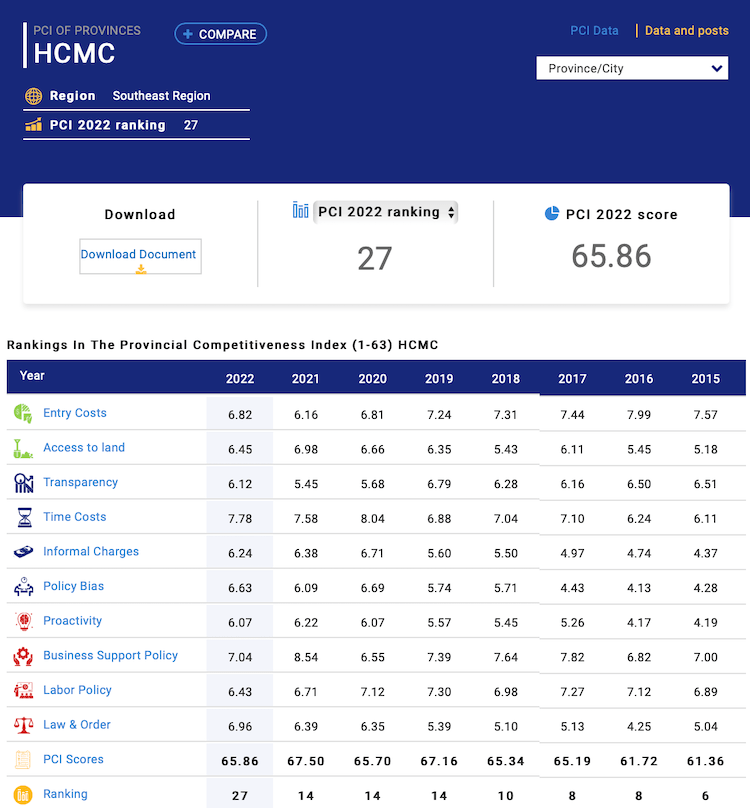Click the Proactivity lightbulb icon

point(23,621)
